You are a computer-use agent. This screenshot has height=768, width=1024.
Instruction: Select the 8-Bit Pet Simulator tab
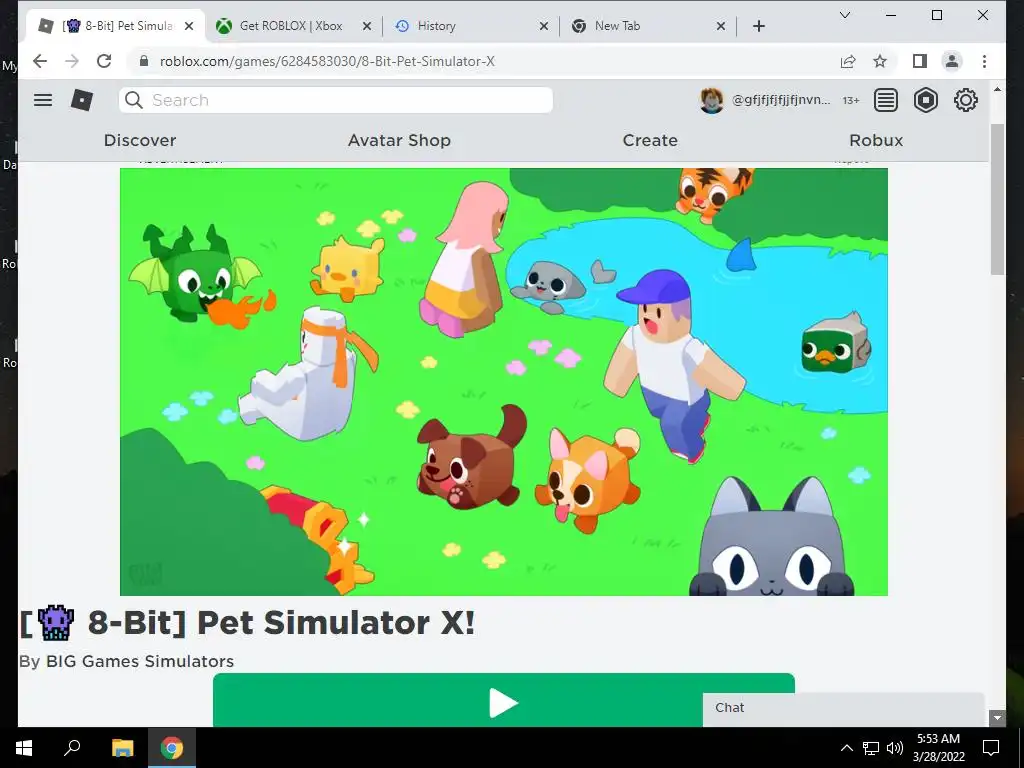[x=118, y=26]
